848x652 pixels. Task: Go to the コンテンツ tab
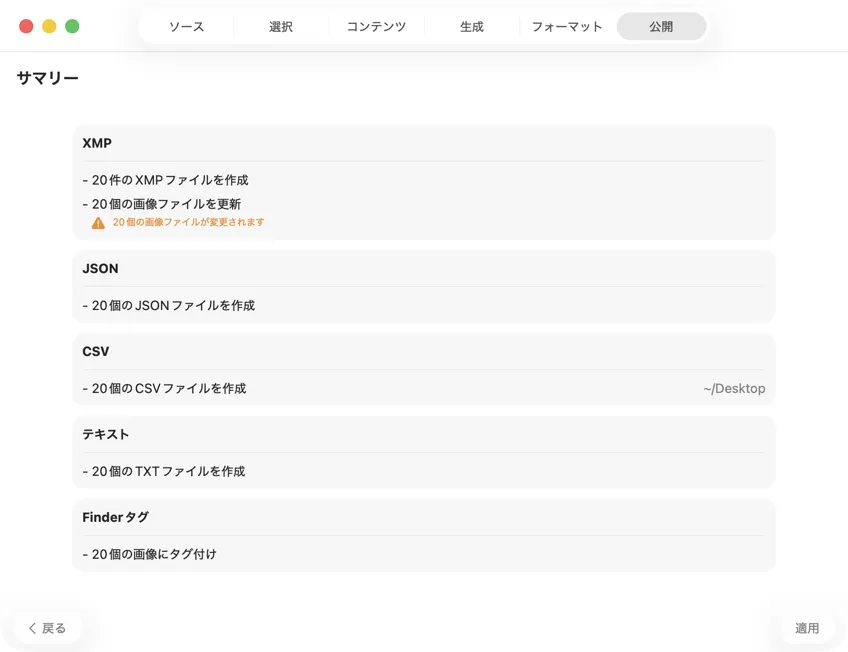coord(376,27)
